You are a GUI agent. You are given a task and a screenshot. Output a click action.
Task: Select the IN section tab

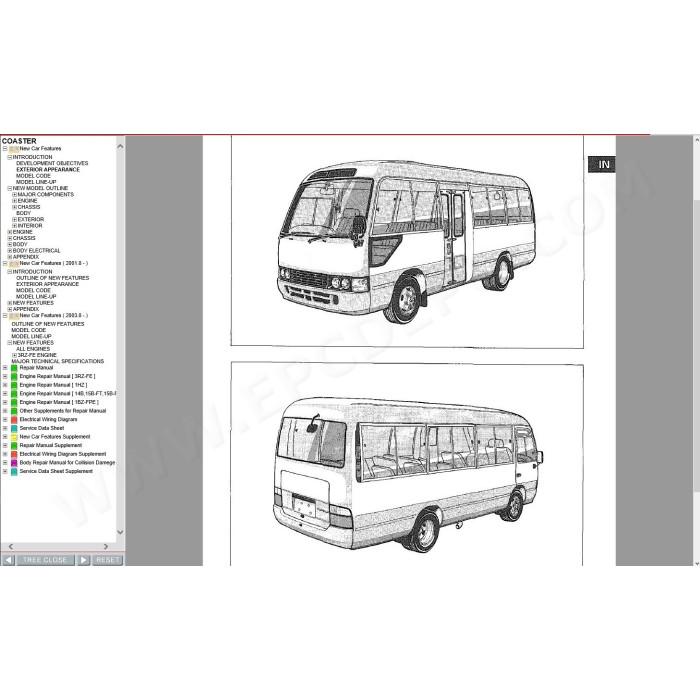click(x=601, y=164)
